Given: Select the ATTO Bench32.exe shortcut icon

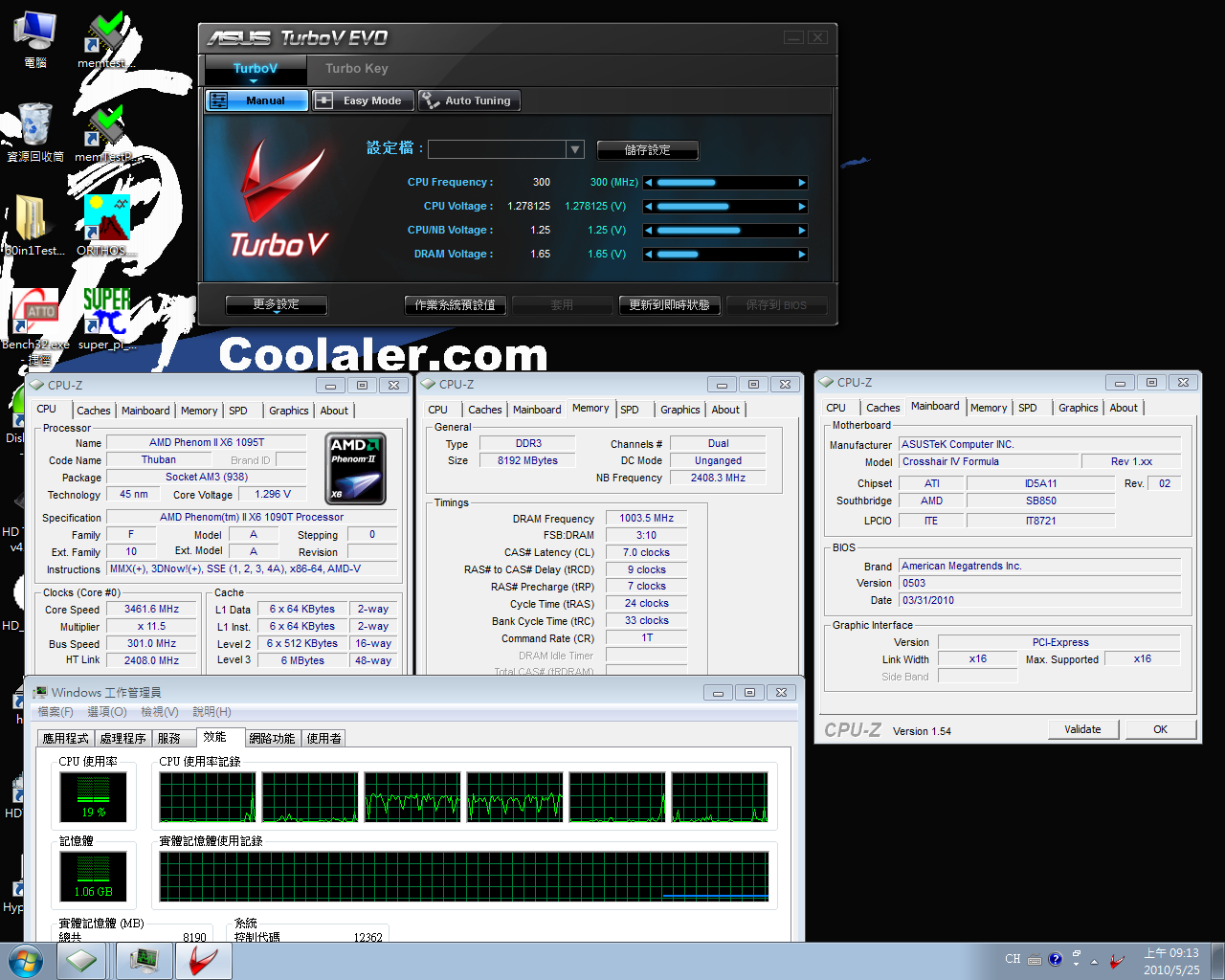Looking at the screenshot, I should pos(36,325).
